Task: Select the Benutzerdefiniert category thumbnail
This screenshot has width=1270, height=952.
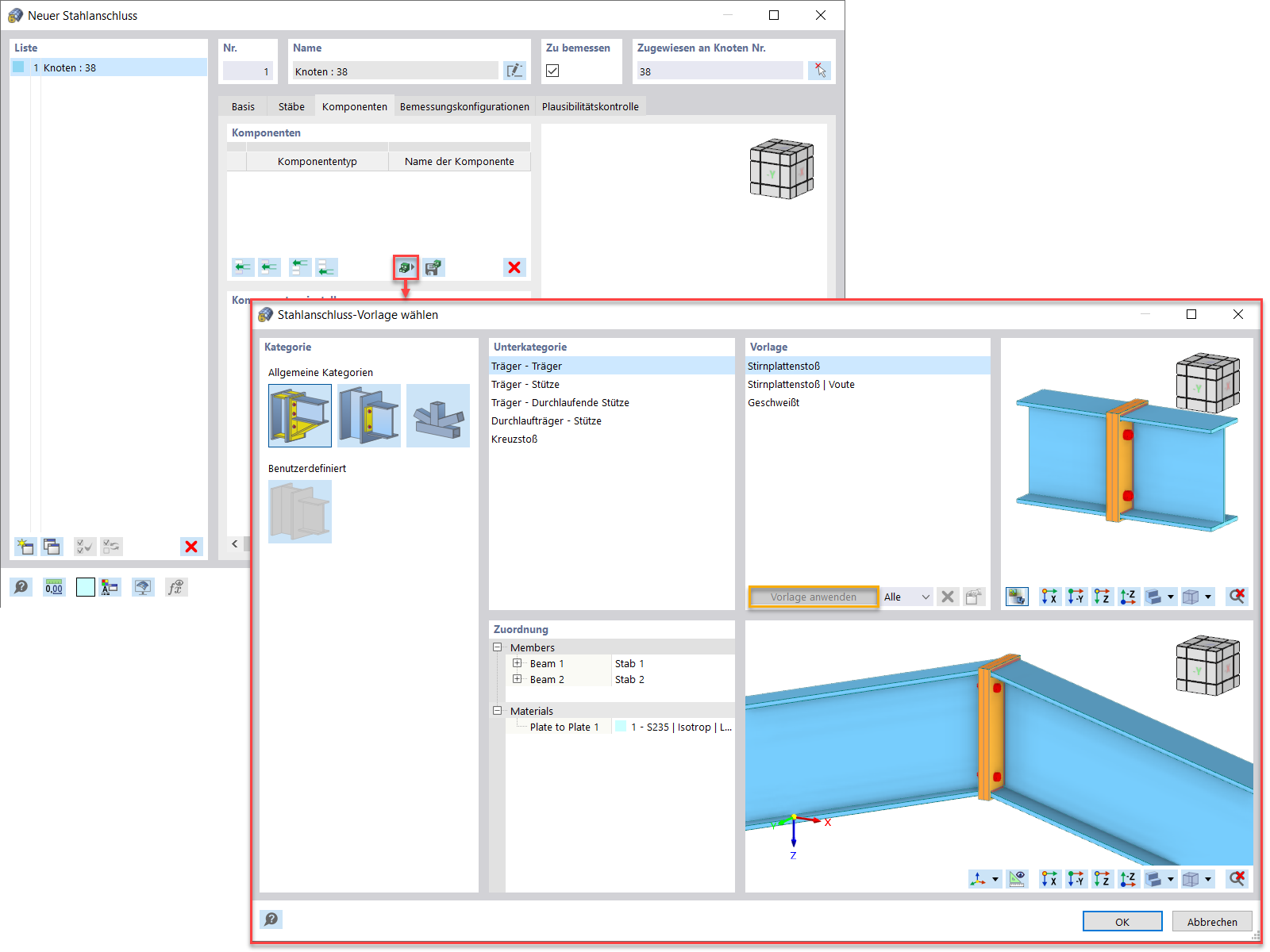Action: [300, 512]
